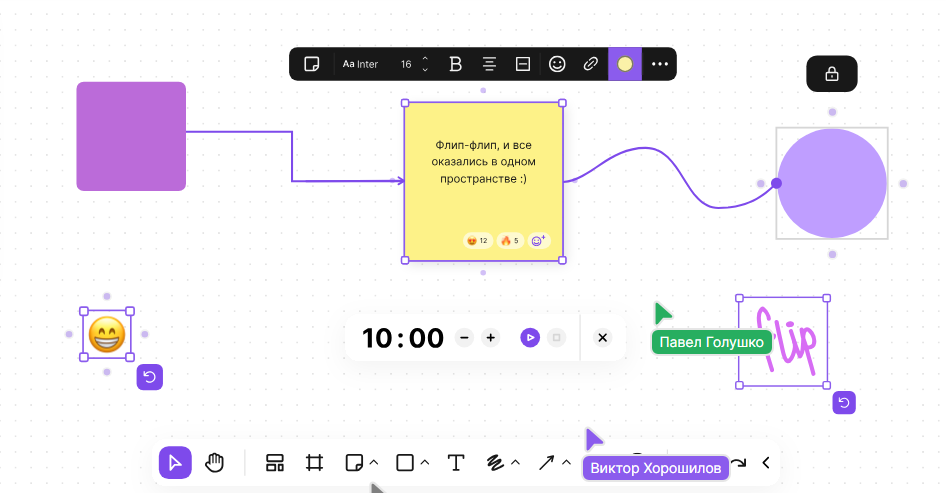
Task: Open the text alignment menu
Action: 490,64
